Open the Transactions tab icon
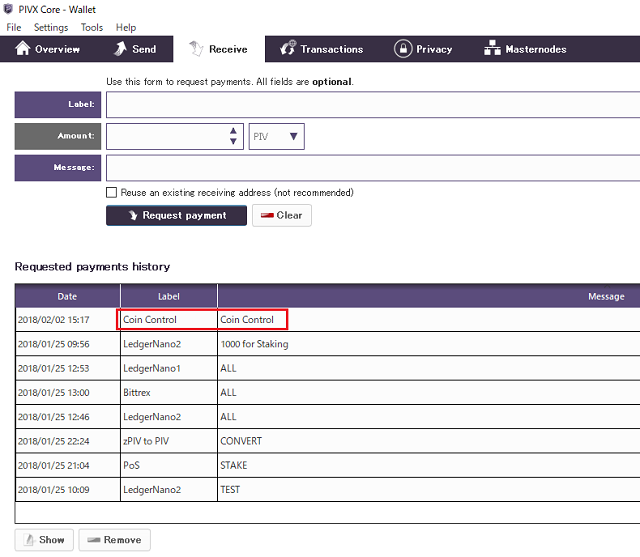 point(288,49)
